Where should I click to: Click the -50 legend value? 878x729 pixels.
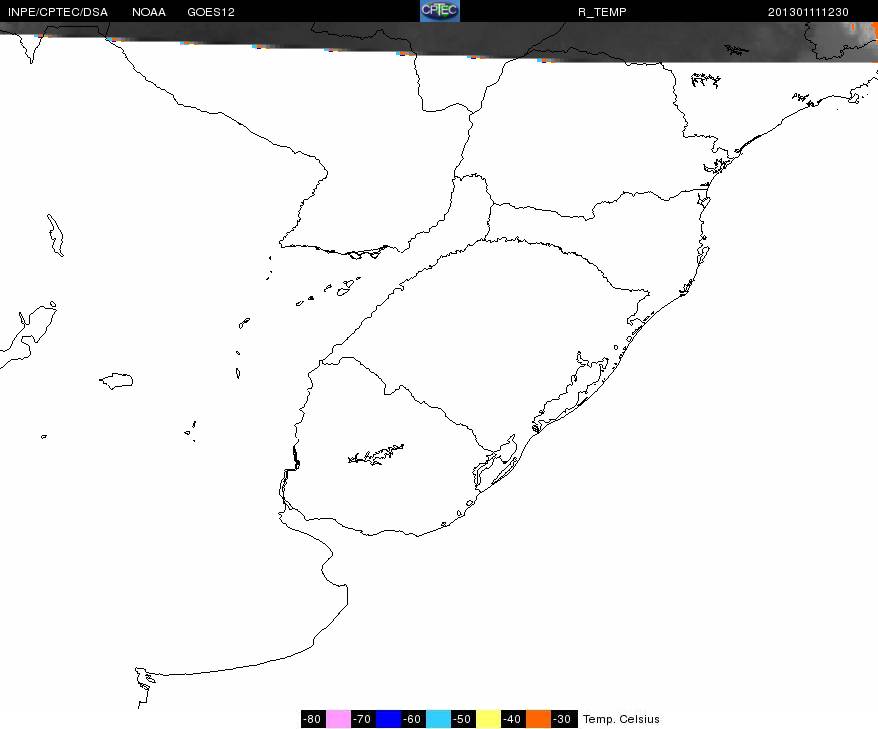464,719
